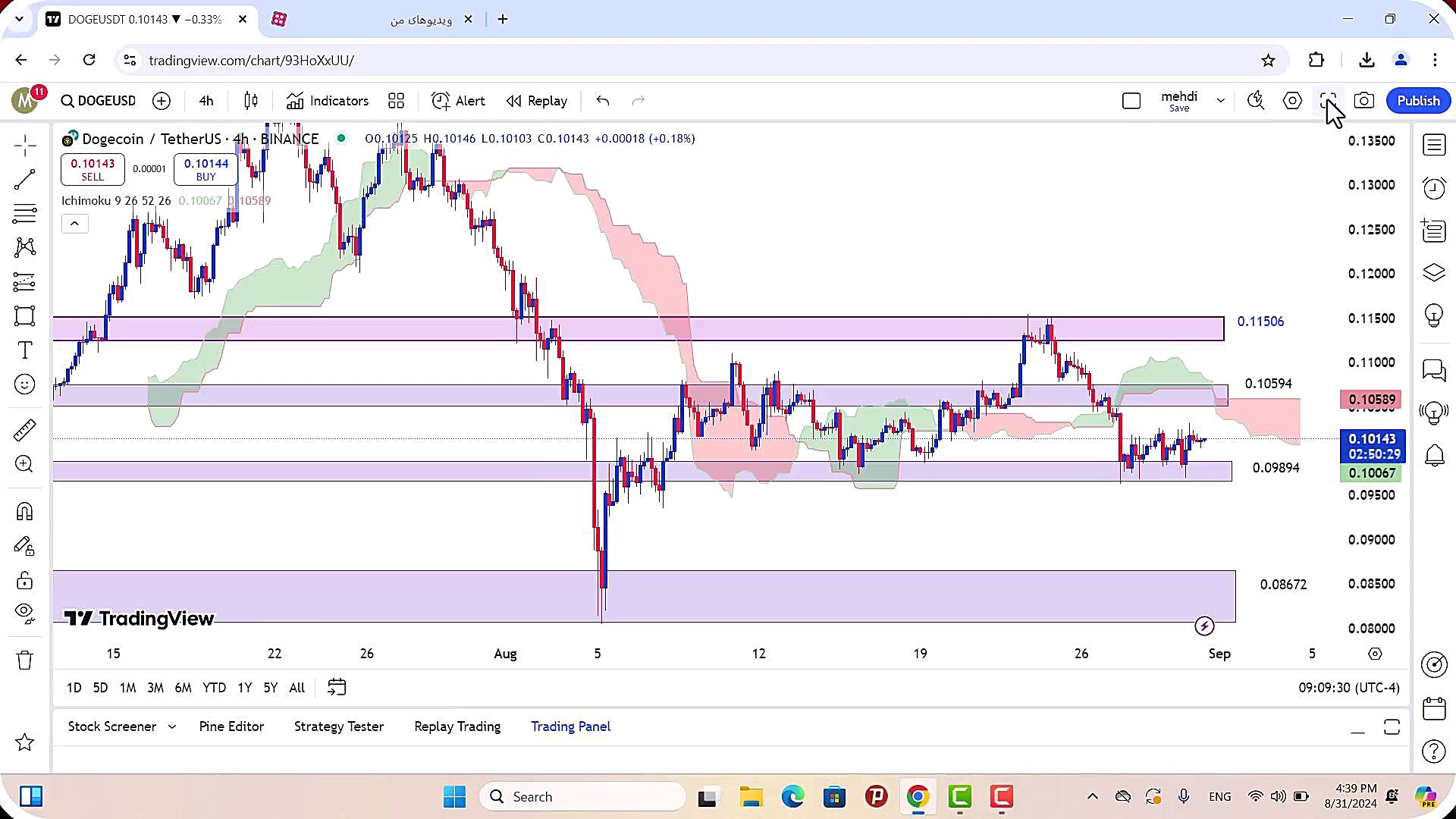
Task: Open the Watchlist panel icon
Action: click(x=1434, y=145)
